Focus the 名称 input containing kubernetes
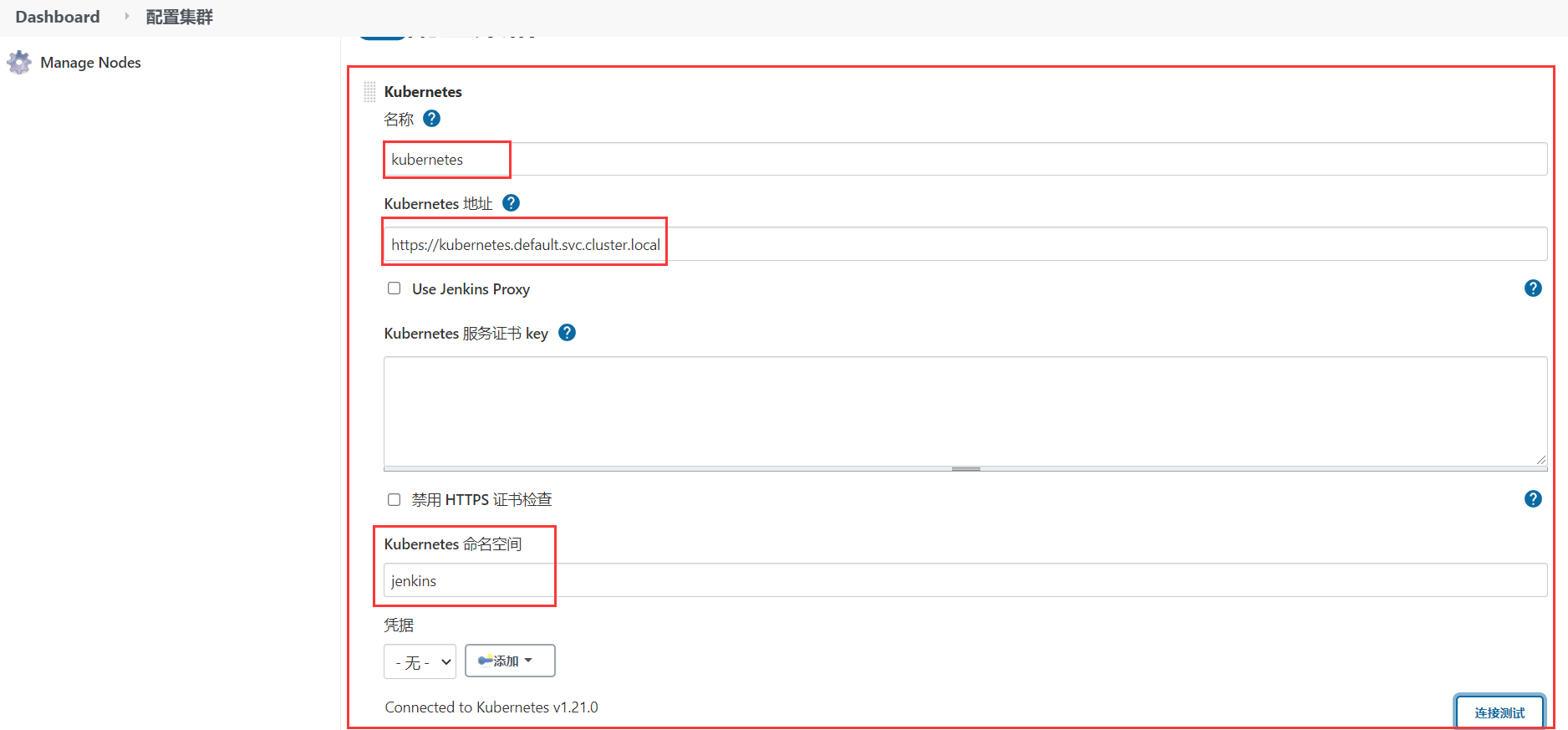 [x=965, y=159]
